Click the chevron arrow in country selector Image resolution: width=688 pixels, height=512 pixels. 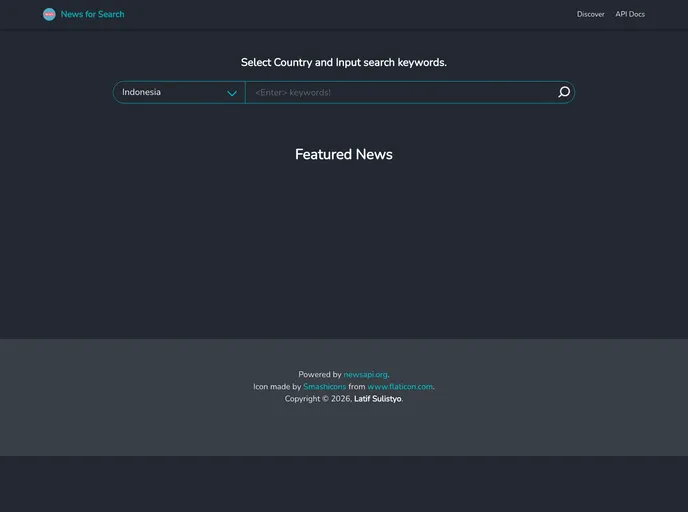[232, 93]
